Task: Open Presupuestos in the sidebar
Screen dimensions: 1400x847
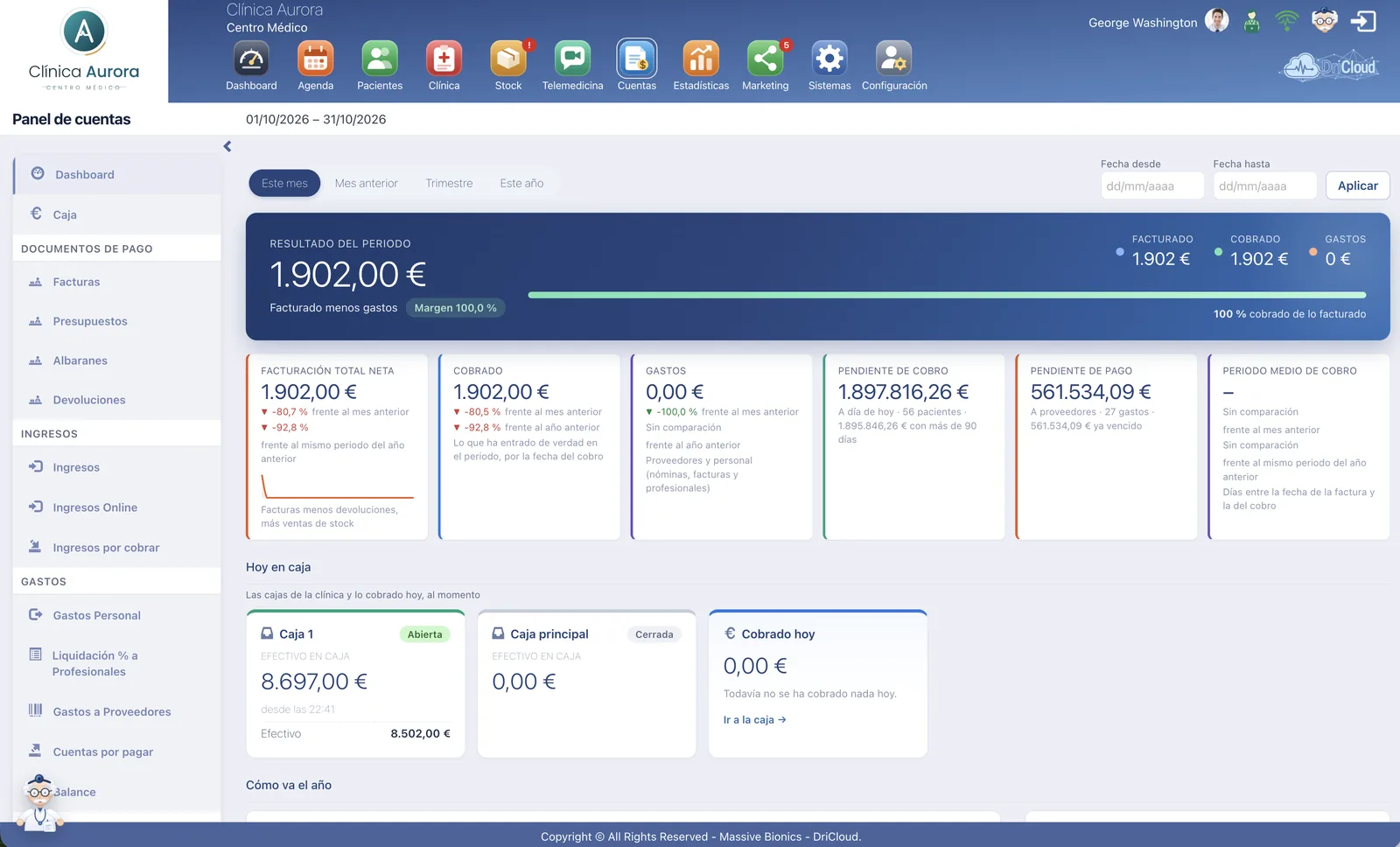Action: [x=117, y=321]
